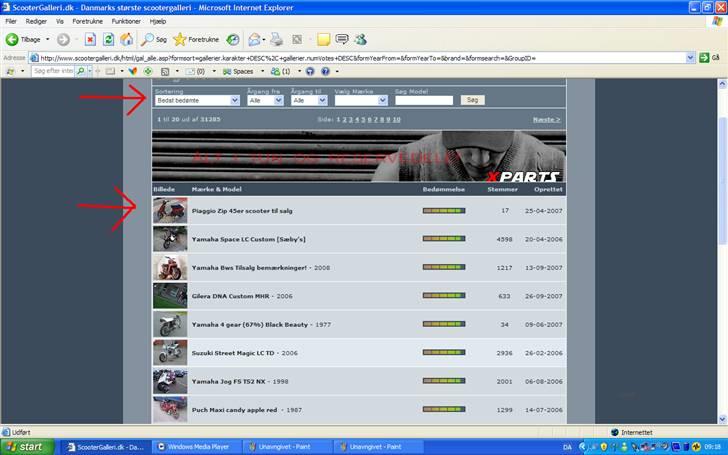
Task: Switch to Windows Media Player in the taskbar
Action: tap(198, 447)
